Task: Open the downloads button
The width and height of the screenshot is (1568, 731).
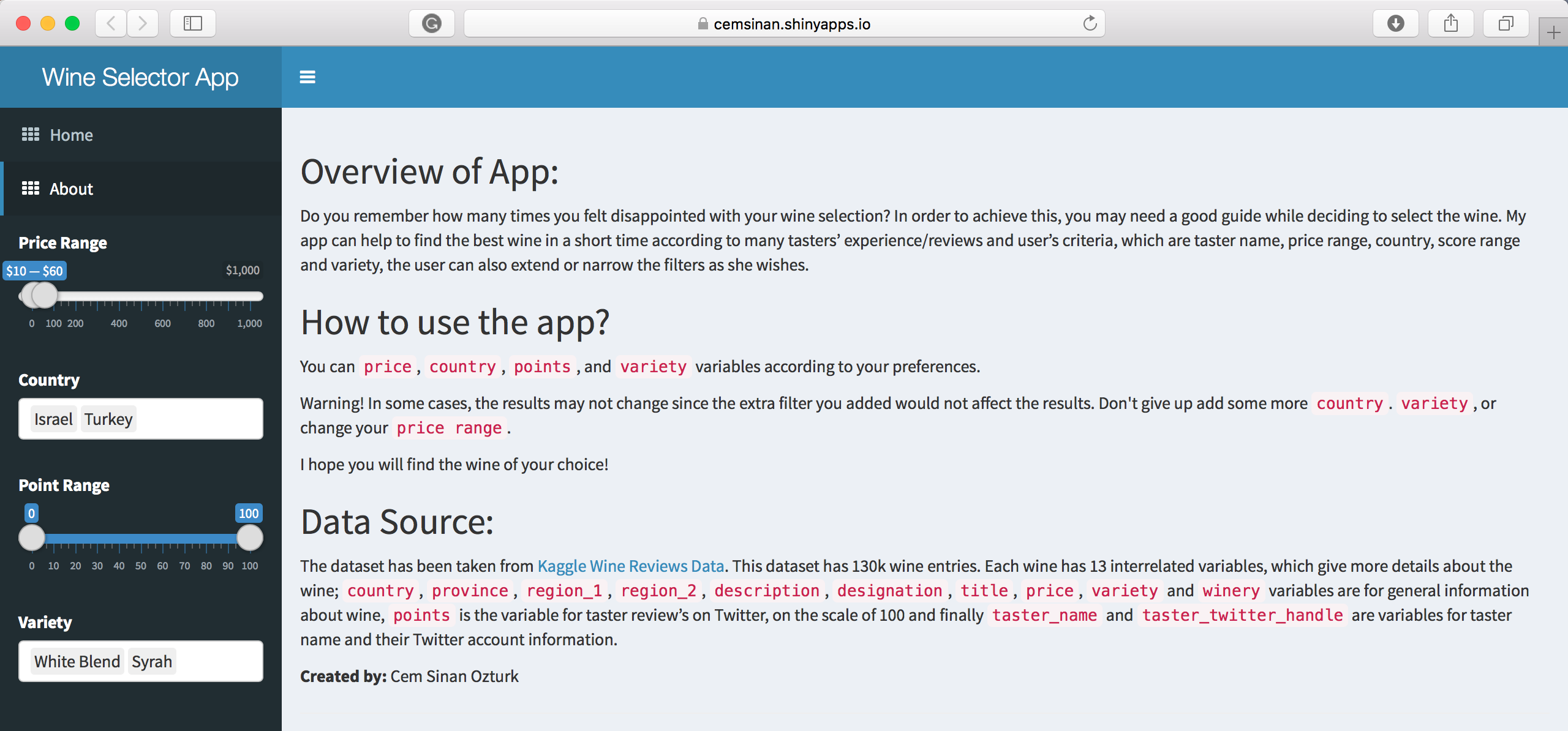Action: [1396, 23]
